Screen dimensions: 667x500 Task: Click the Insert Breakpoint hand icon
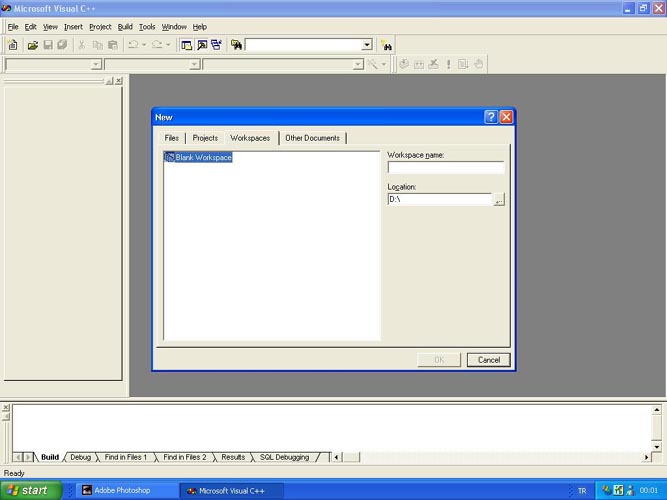(x=478, y=64)
